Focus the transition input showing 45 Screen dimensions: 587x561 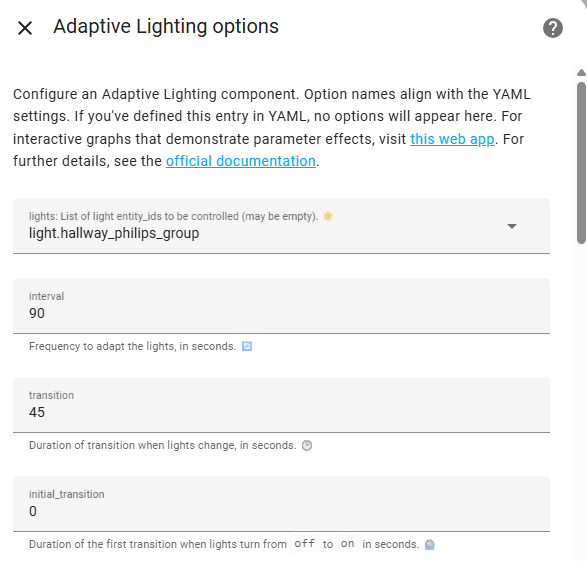(281, 405)
